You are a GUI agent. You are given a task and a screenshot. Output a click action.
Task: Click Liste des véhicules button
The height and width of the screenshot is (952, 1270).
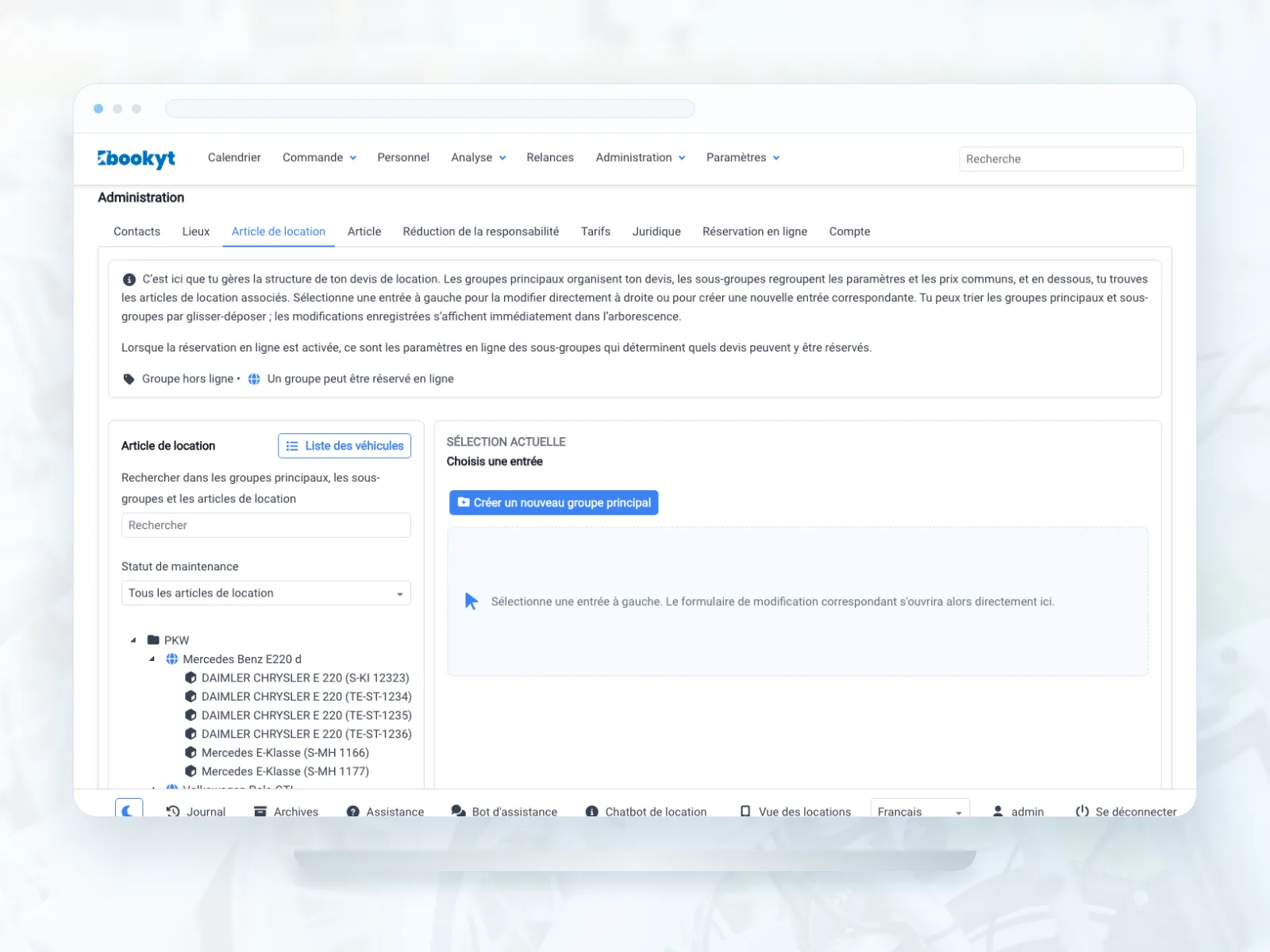[x=344, y=446]
